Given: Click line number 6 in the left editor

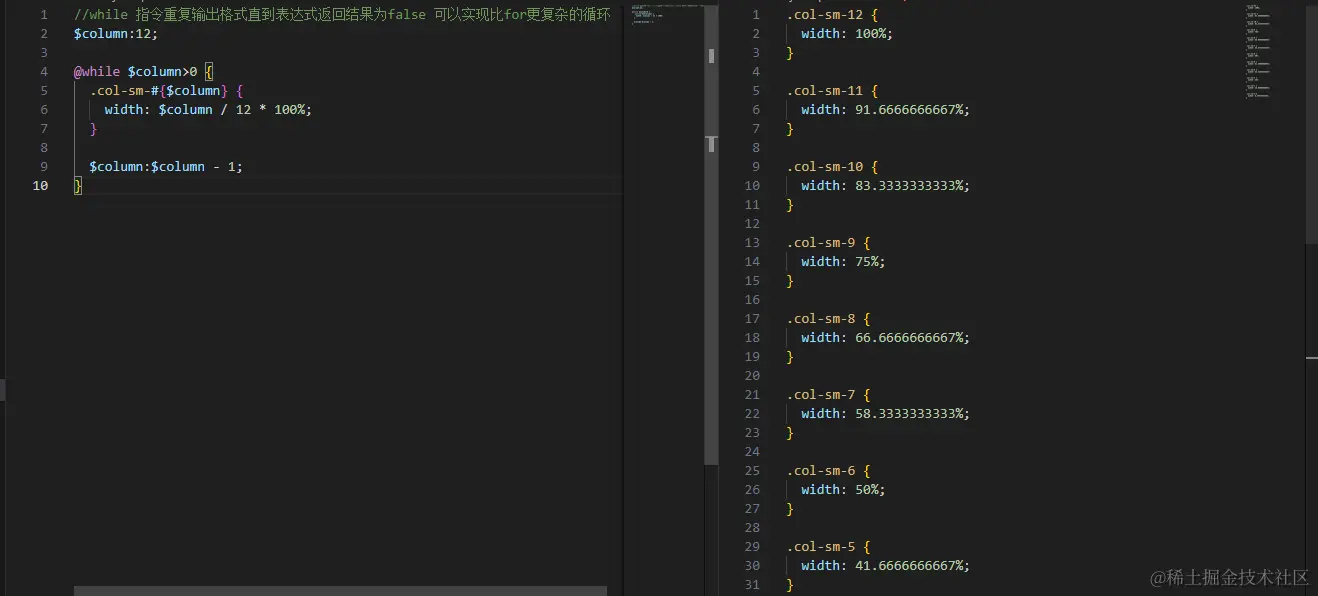Looking at the screenshot, I should pos(44,110).
